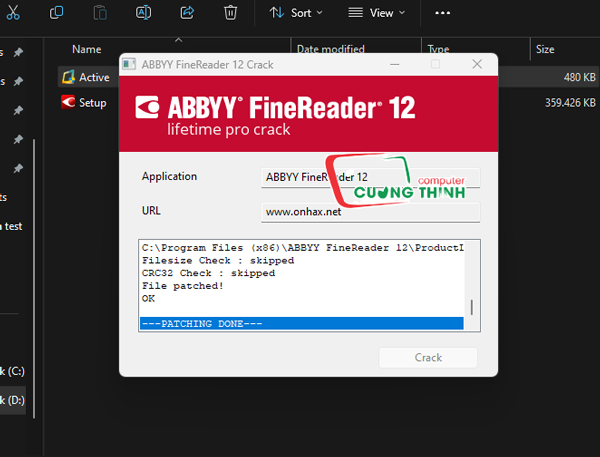
Task: Select the Active file icon
Action: click(x=68, y=77)
